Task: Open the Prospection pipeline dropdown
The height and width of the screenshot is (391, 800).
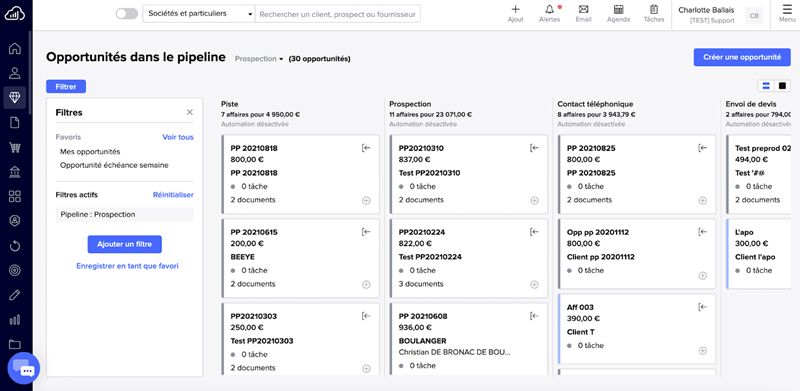Action: pos(259,59)
